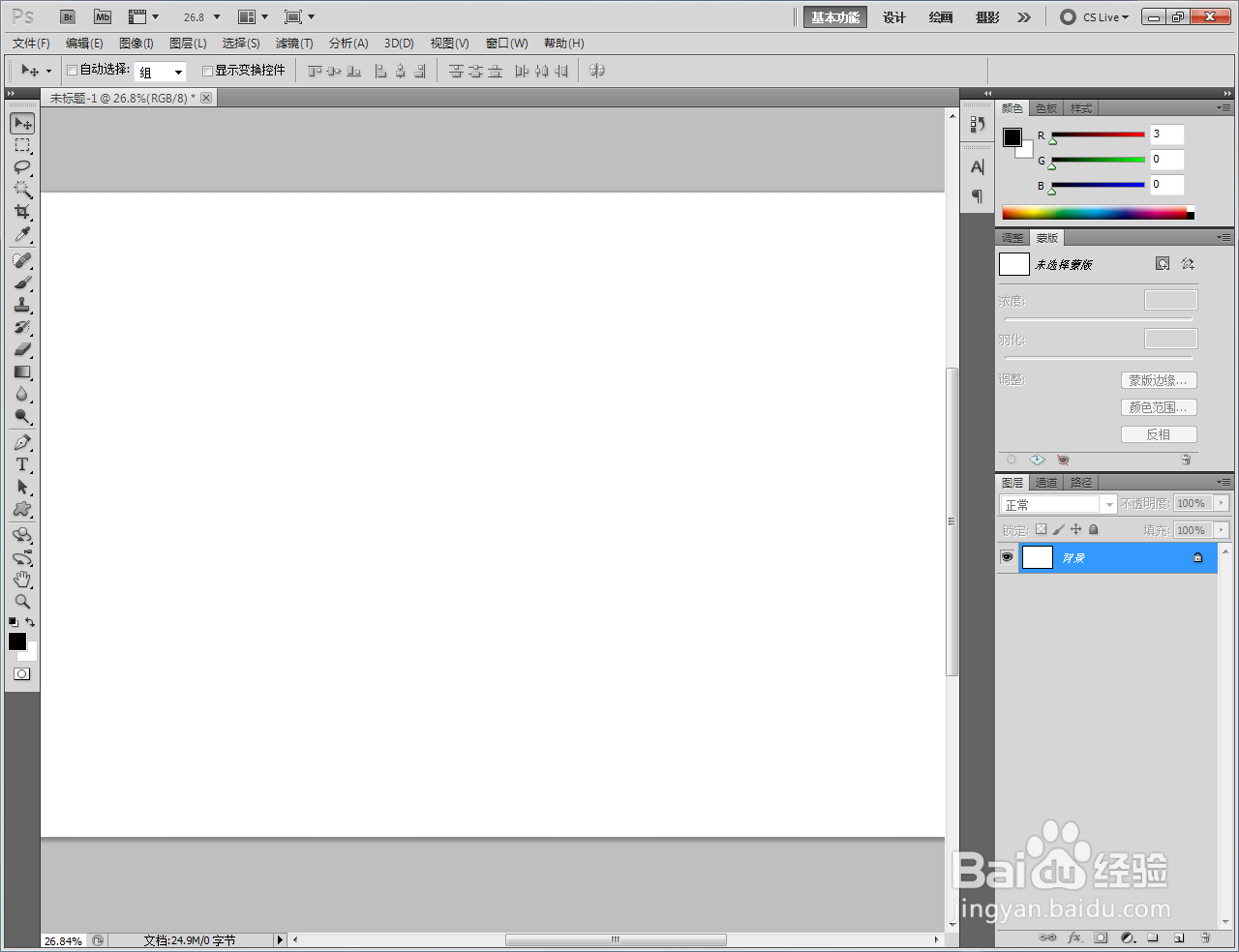
Task: Select the Brush tool
Action: pyautogui.click(x=22, y=283)
